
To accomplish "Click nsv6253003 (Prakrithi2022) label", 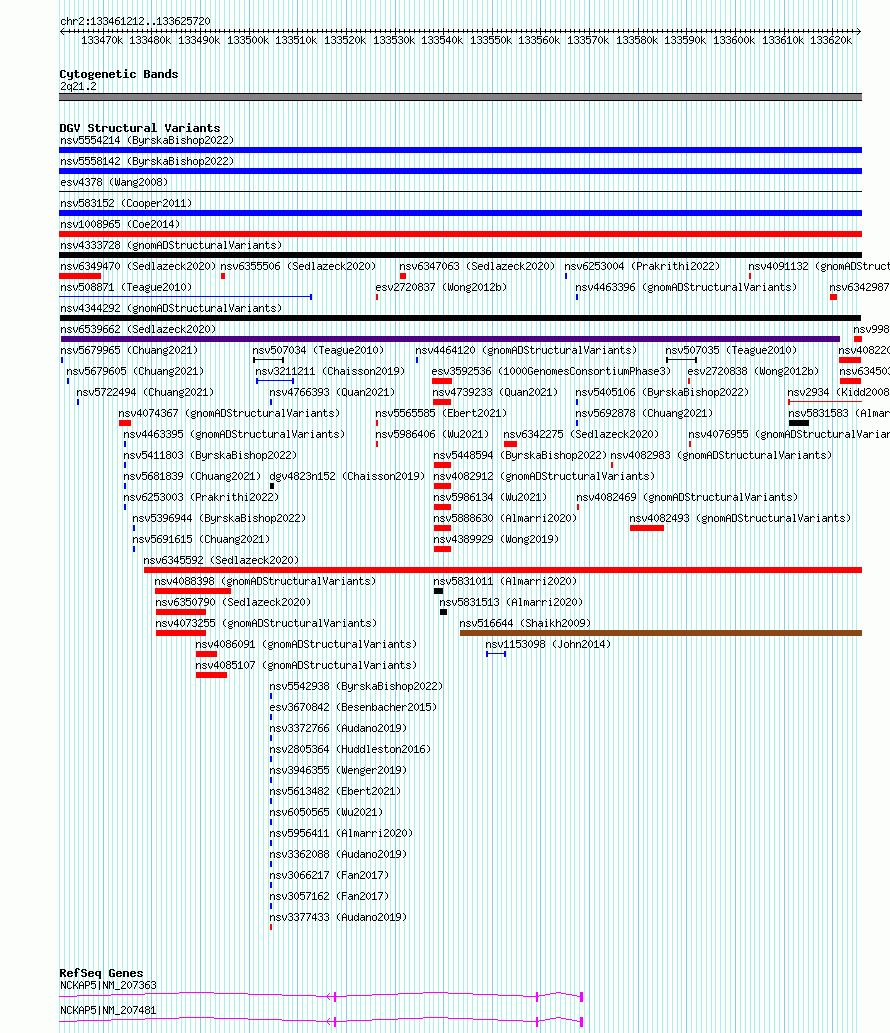I will point(201,498).
